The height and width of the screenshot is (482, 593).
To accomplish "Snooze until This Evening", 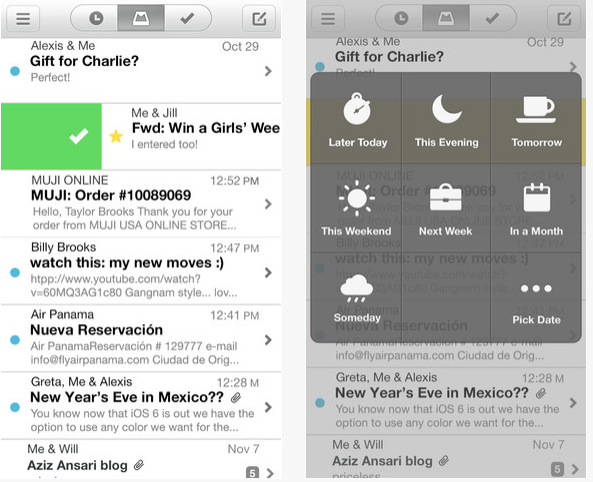I will pos(446,119).
